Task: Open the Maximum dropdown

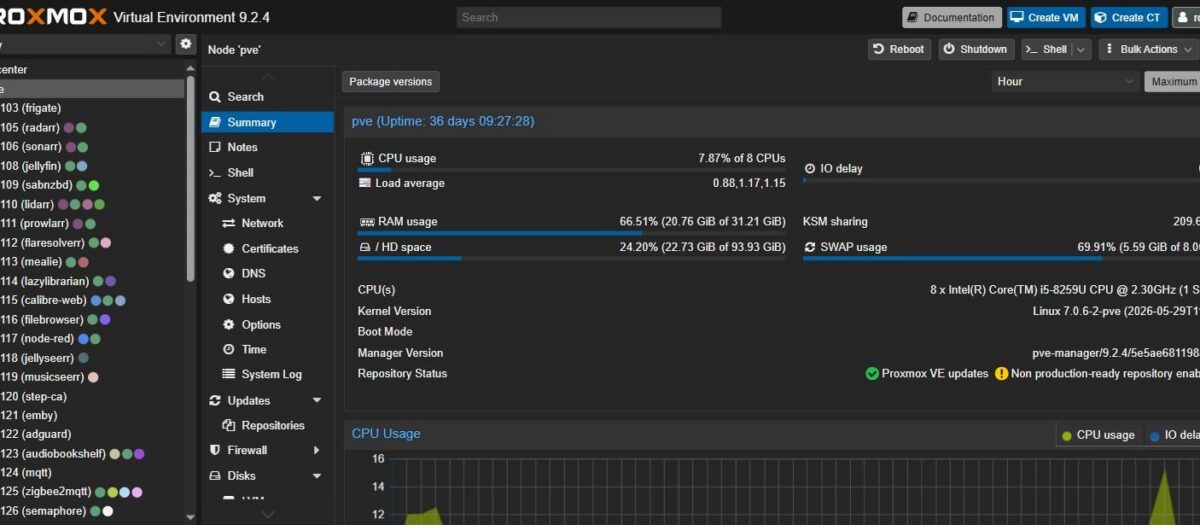Action: click(1172, 82)
